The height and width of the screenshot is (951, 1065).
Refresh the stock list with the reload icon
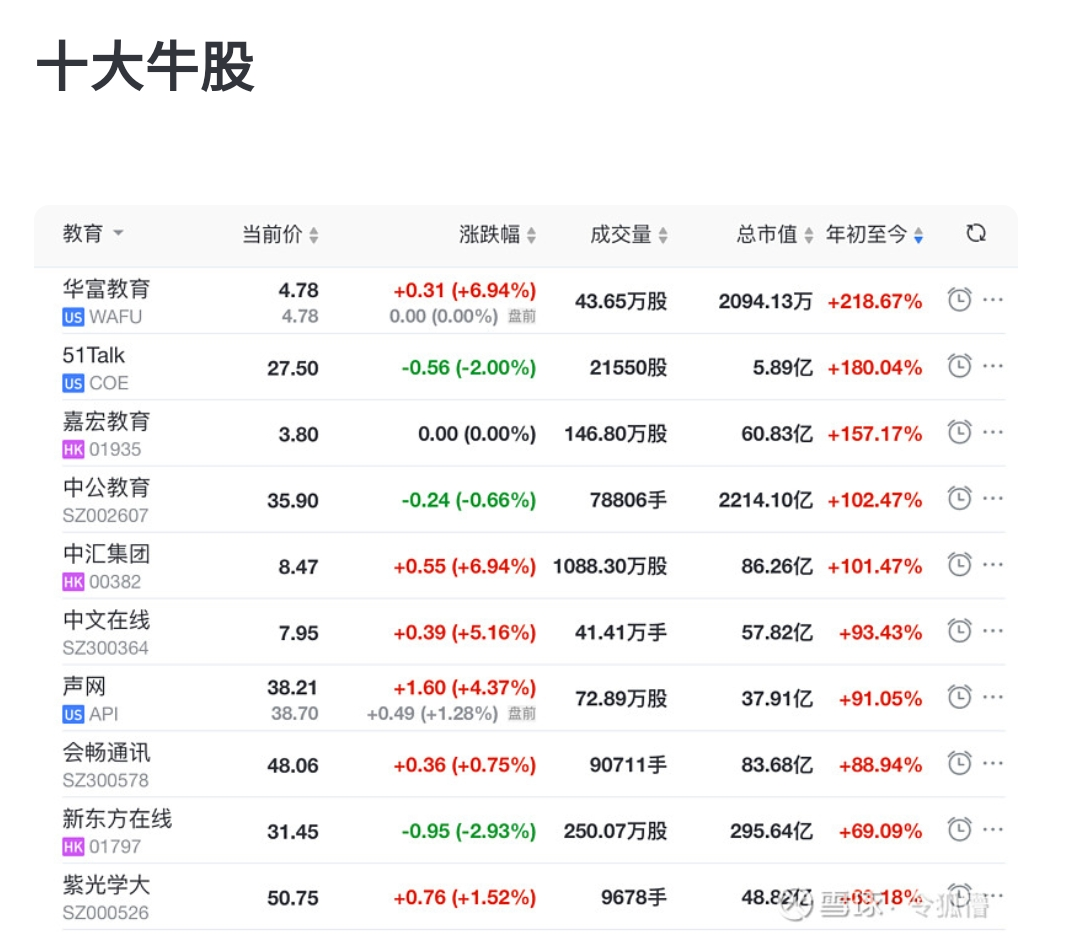pyautogui.click(x=976, y=233)
